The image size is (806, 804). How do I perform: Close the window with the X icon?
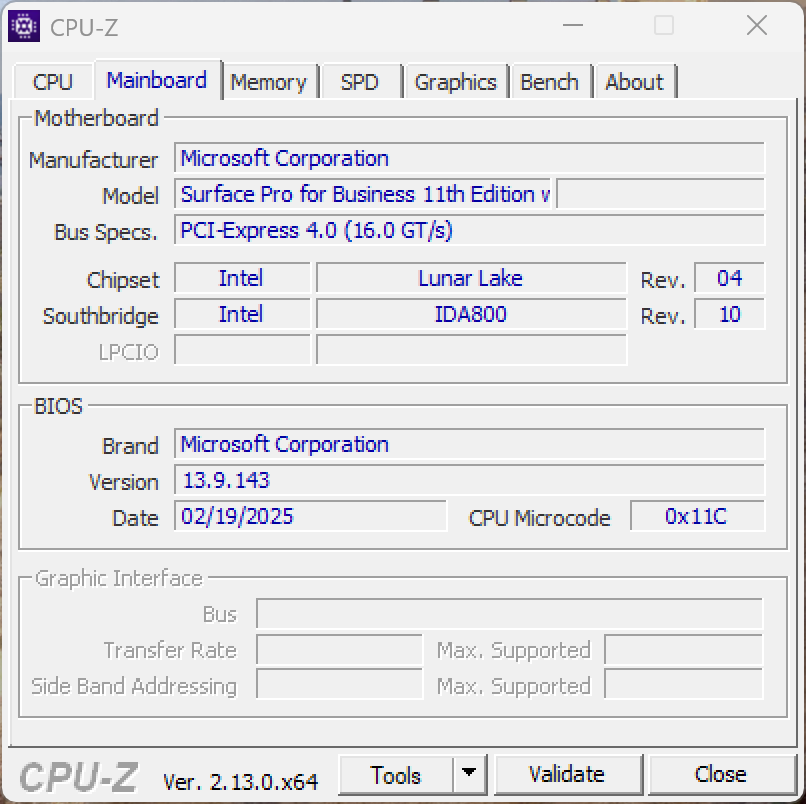click(756, 26)
